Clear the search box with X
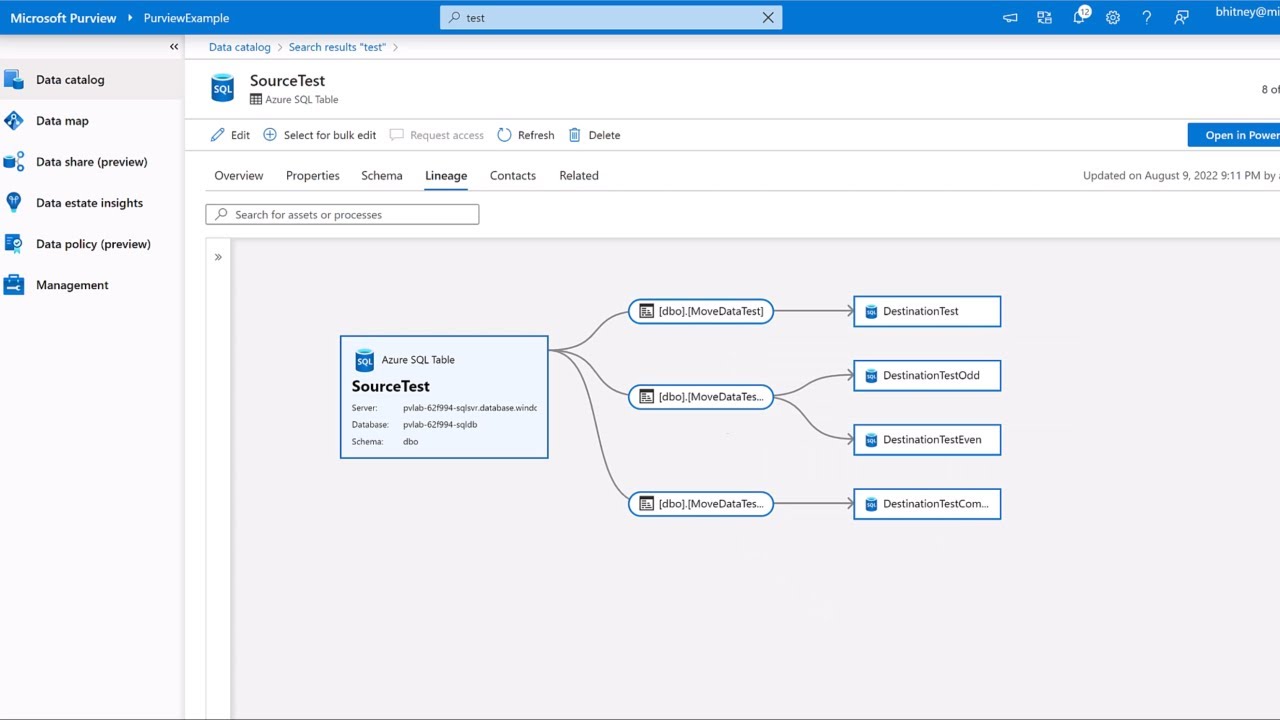Viewport: 1280px width, 720px height. pos(768,18)
